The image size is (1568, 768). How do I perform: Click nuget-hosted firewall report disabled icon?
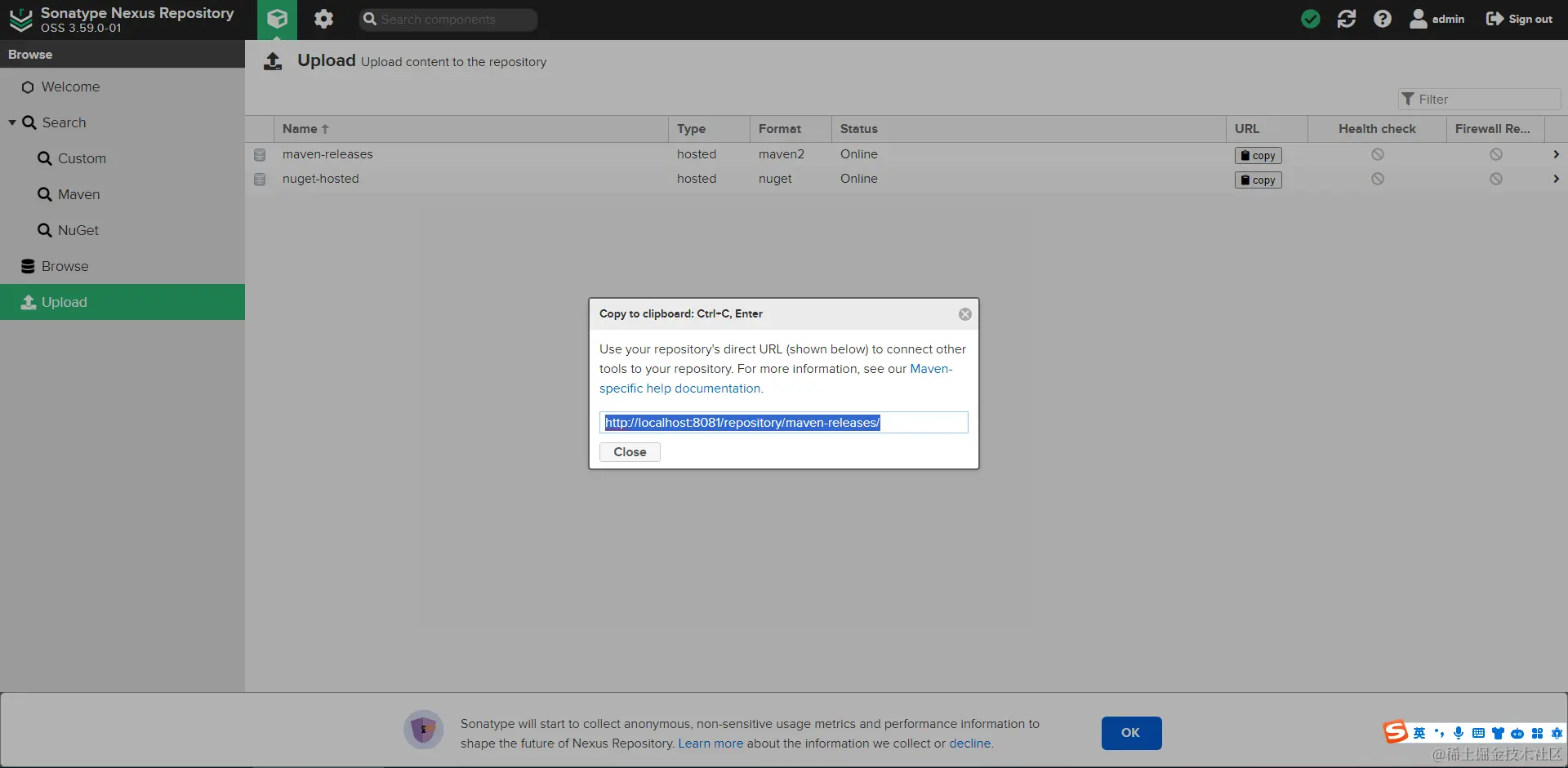tap(1496, 179)
